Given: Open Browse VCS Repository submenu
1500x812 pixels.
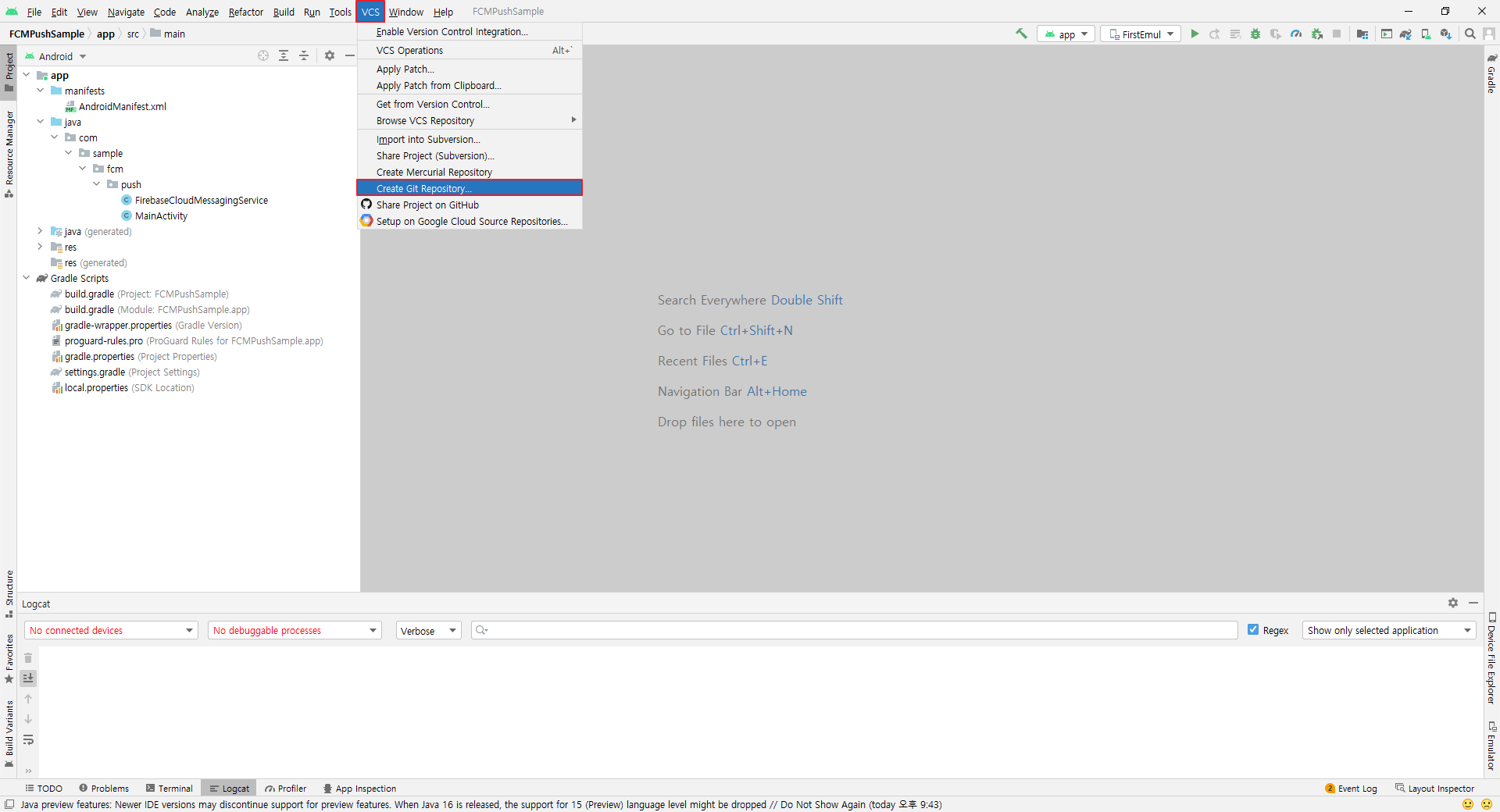Looking at the screenshot, I should [470, 120].
